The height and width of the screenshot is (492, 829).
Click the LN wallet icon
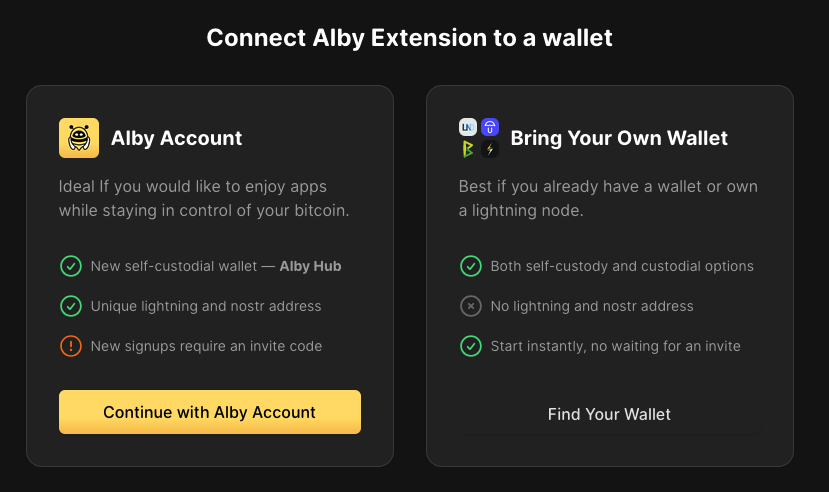tap(468, 127)
